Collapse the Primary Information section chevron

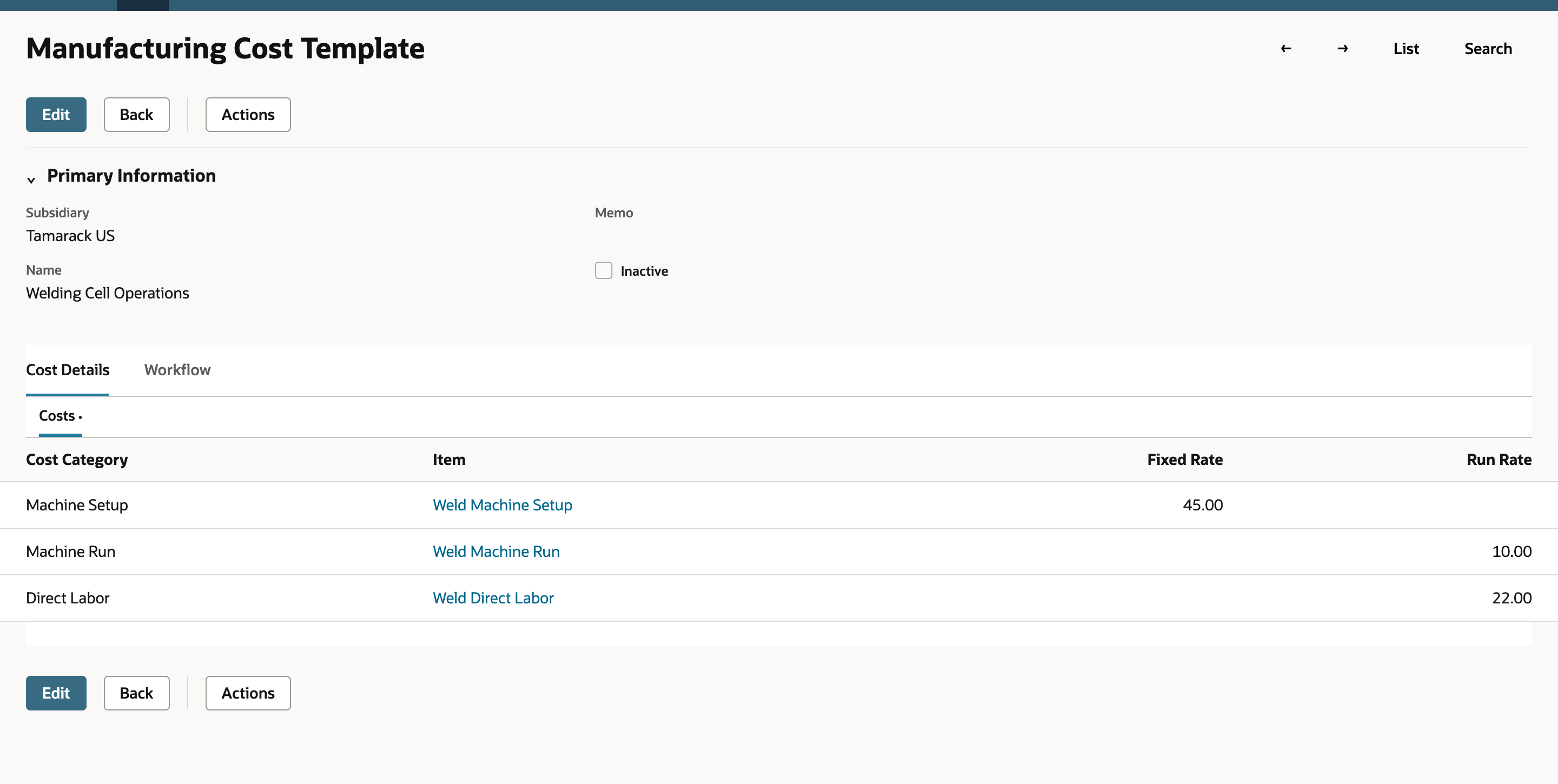click(x=31, y=180)
